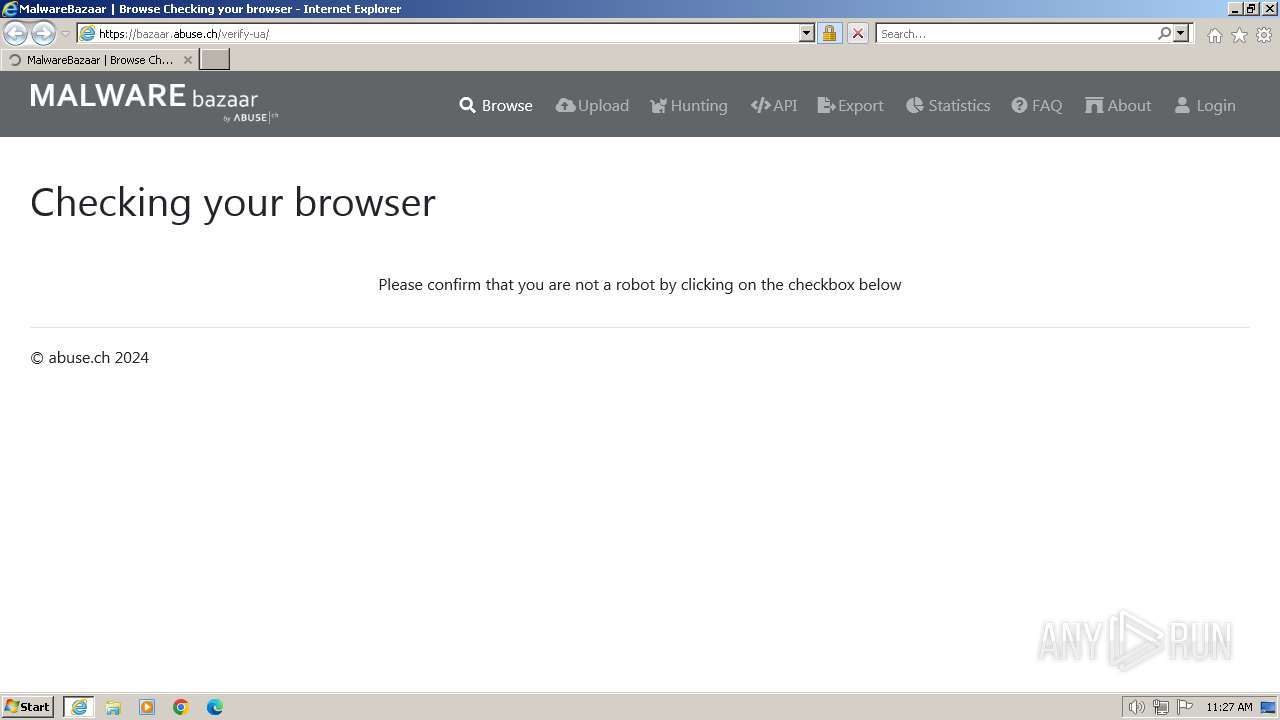This screenshot has width=1280, height=720.
Task: Open the API menu item
Action: (774, 105)
